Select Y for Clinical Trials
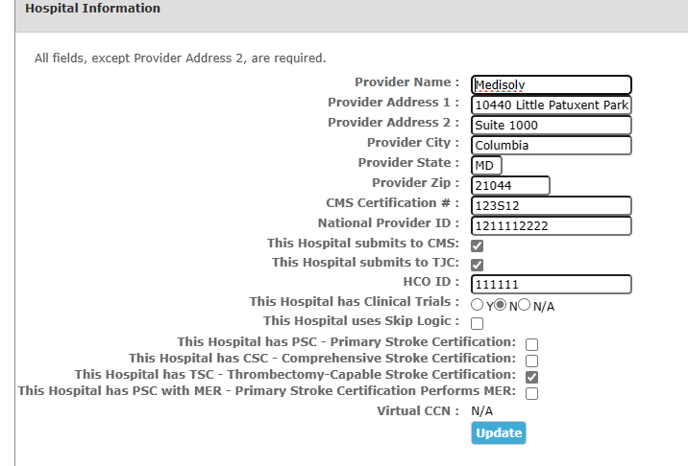688x466 pixels. [477, 305]
